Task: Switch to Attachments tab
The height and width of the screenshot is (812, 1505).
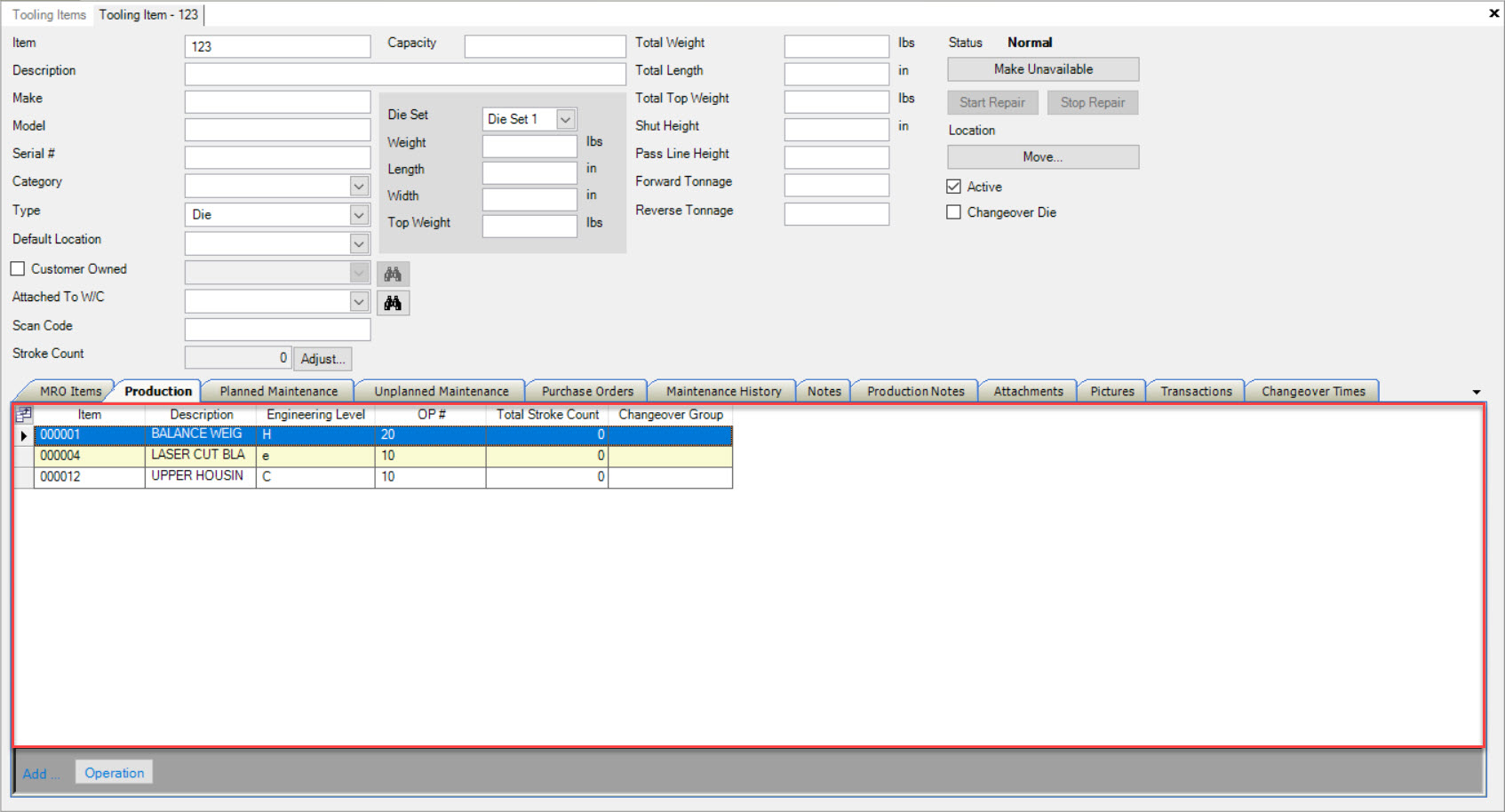Action: 1029,391
